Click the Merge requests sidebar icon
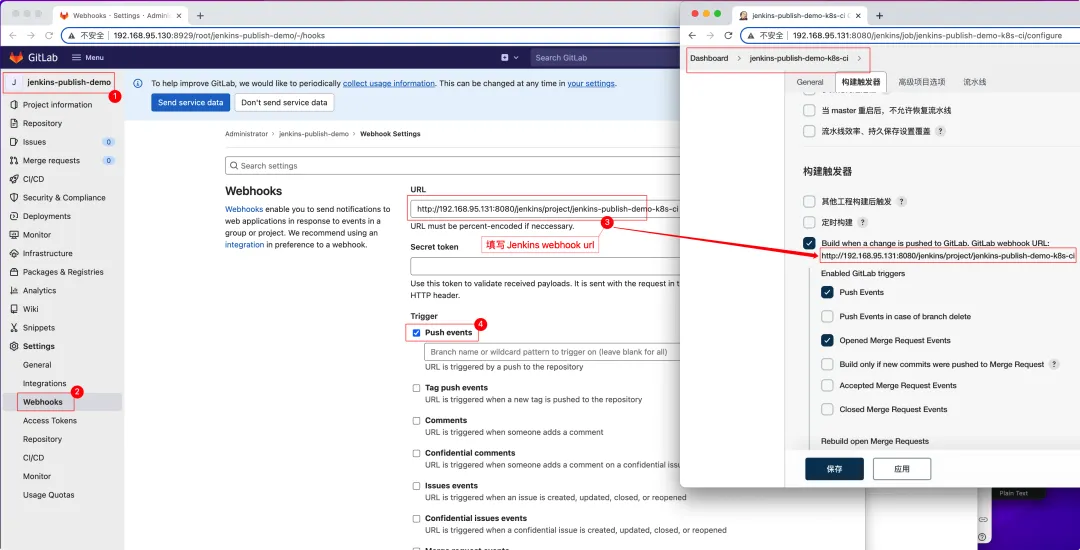1080x550 pixels. point(15,160)
